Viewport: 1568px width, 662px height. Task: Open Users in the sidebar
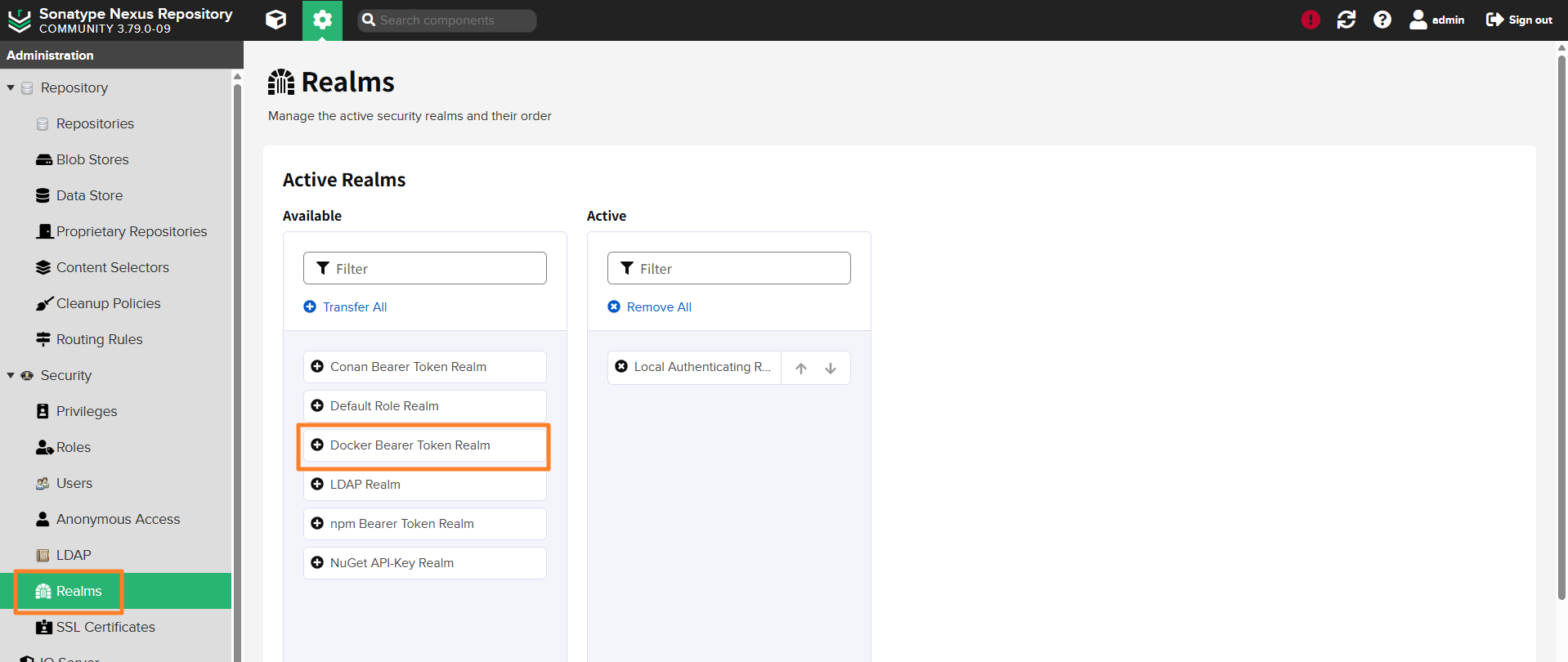(74, 483)
